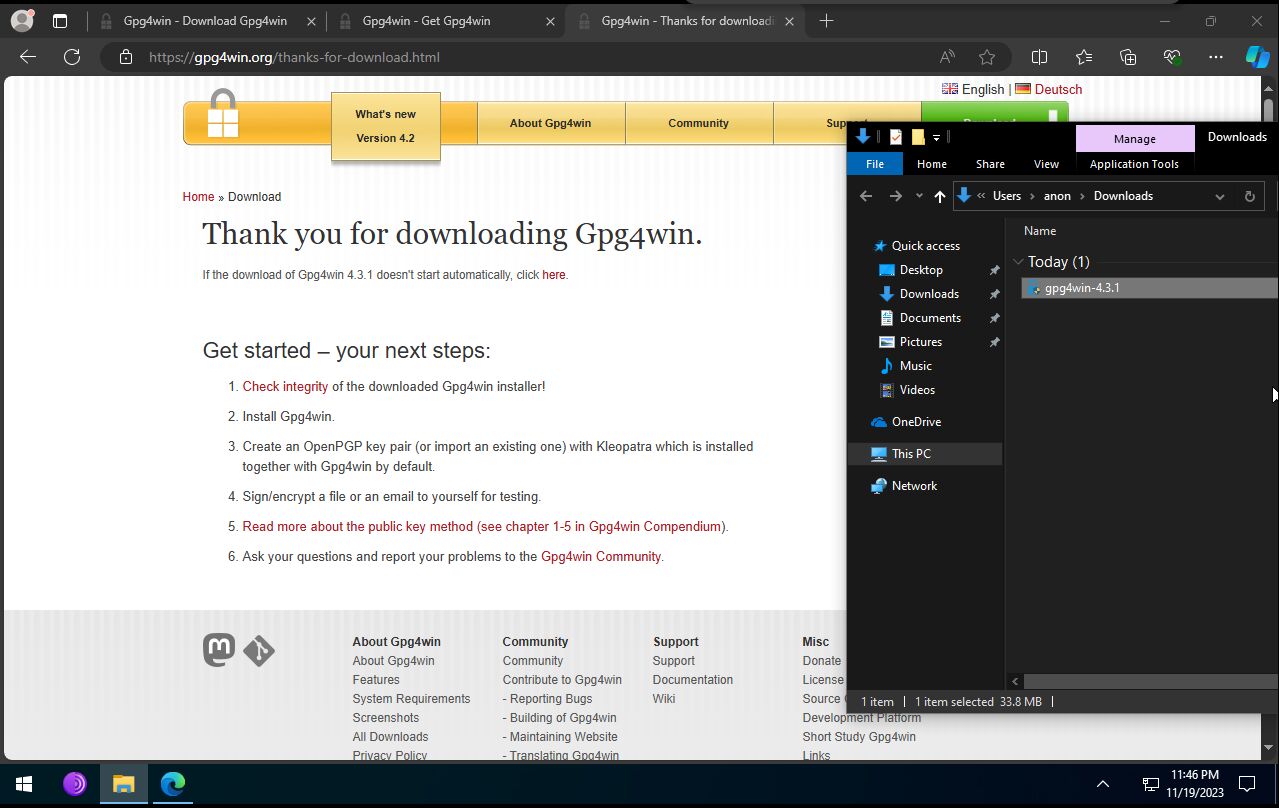The width and height of the screenshot is (1279, 808).
Task: Refresh the browser page
Action: tap(72, 57)
